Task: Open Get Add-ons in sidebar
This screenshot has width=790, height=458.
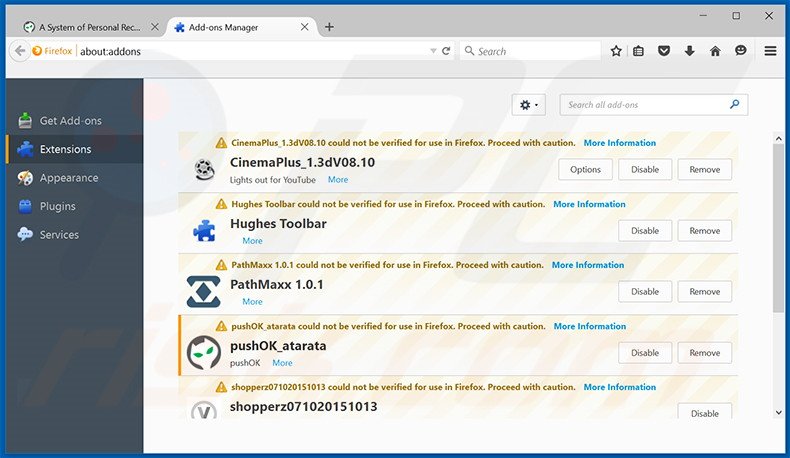Action: coord(75,120)
